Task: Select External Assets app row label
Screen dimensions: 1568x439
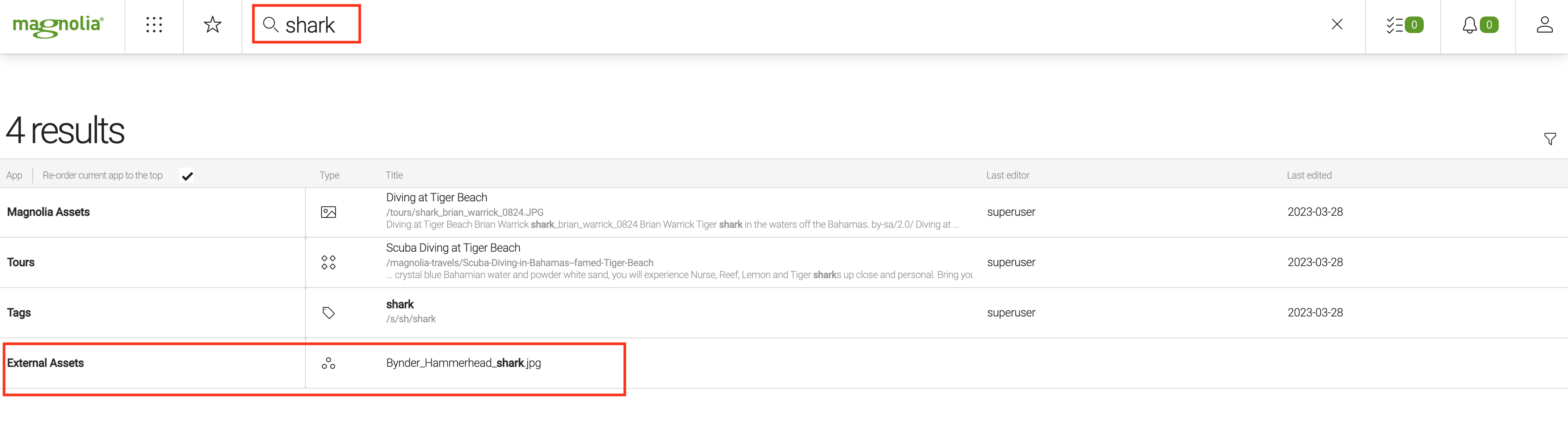Action: click(x=45, y=363)
